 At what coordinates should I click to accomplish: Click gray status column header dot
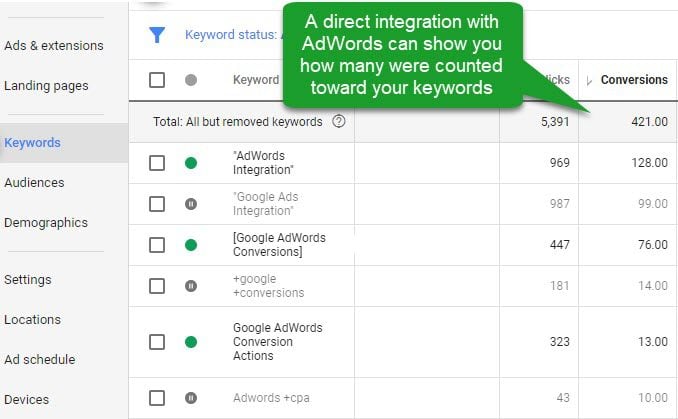[x=191, y=80]
